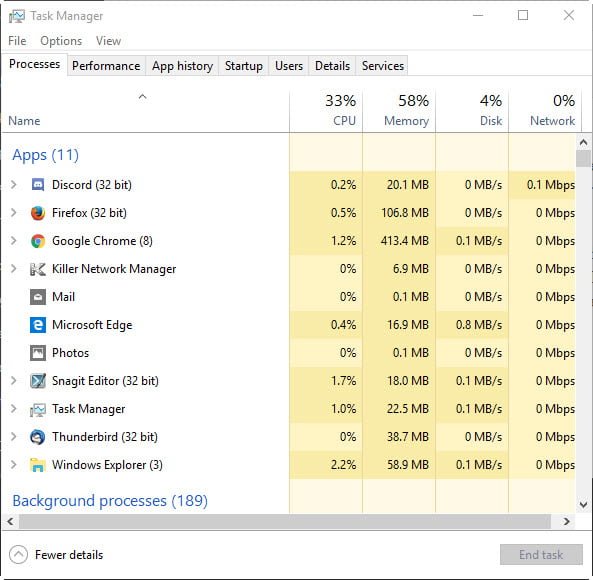The width and height of the screenshot is (593, 580).
Task: Sort by the Memory column header
Action: click(399, 111)
